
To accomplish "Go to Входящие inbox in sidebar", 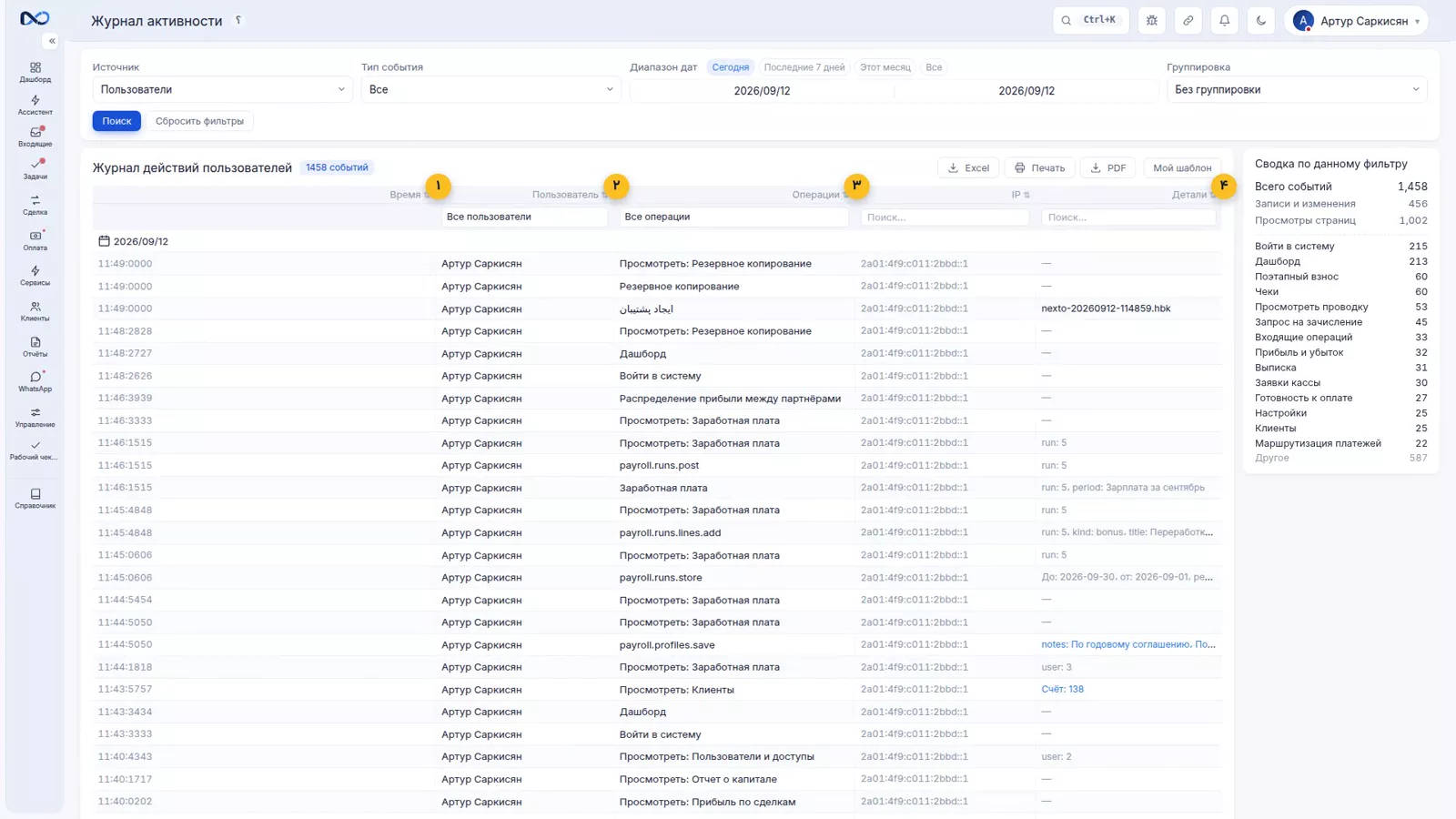I will pos(35,136).
